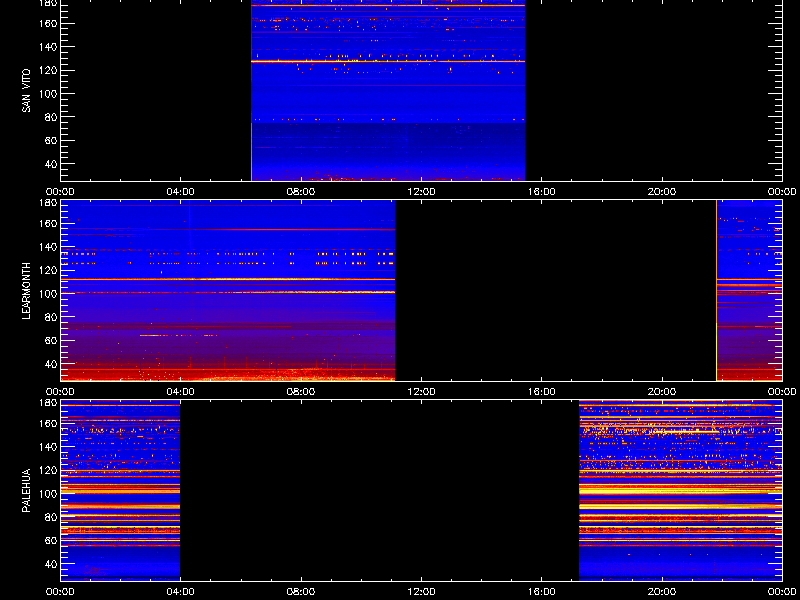The width and height of the screenshot is (800, 600).
Task: Click the 100 frequency tick on Learmonth axis
Action: point(48,294)
